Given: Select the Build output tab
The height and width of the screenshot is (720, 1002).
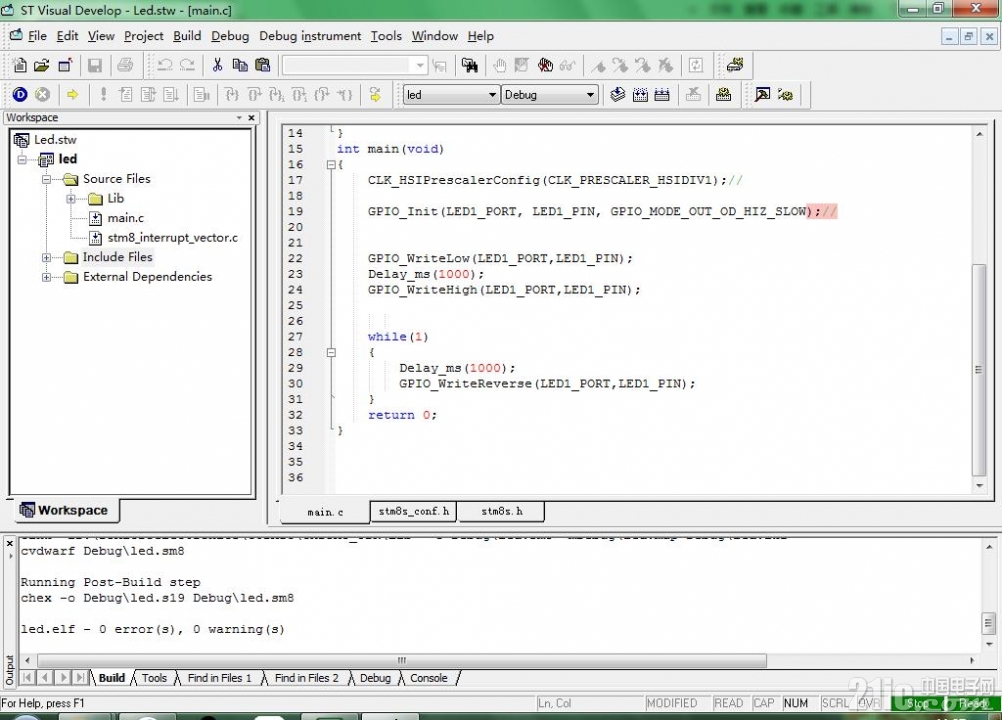Looking at the screenshot, I should coord(112,678).
